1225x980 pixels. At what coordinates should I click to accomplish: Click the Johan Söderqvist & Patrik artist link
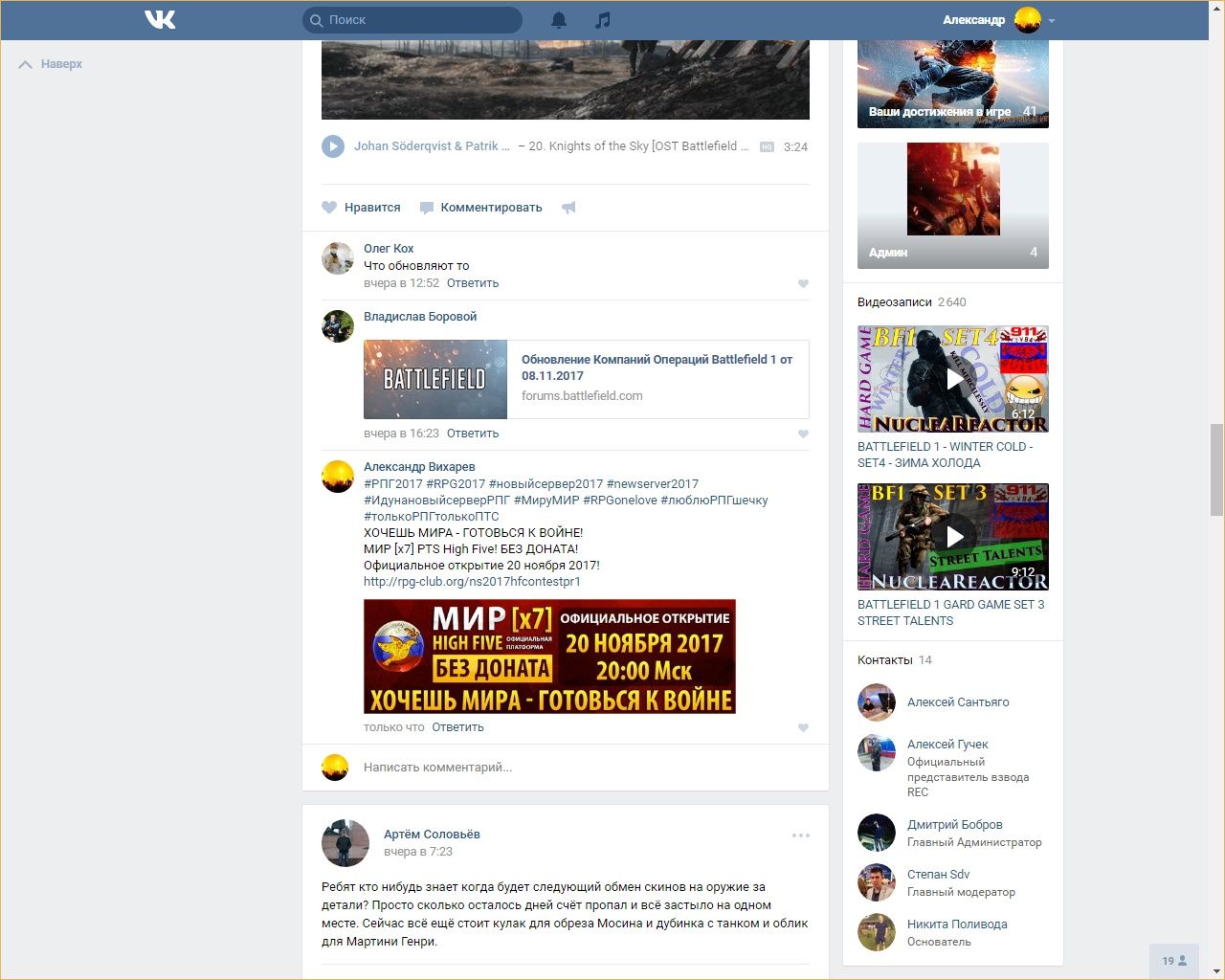432,146
